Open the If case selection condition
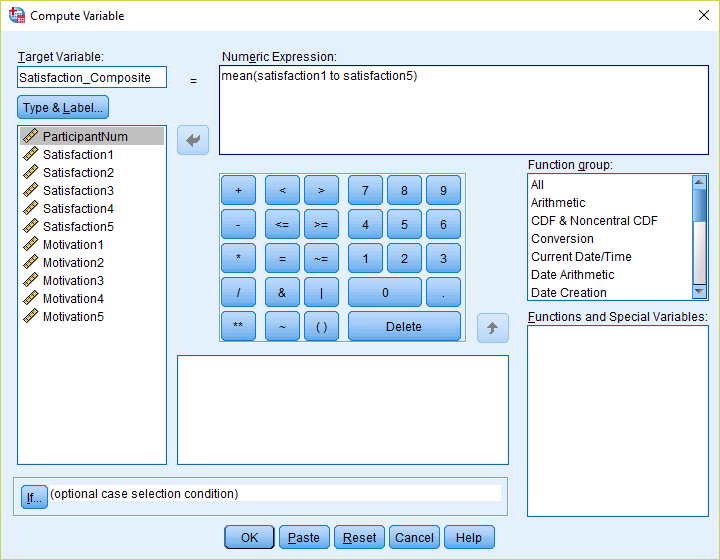720x560 pixels. (34, 496)
